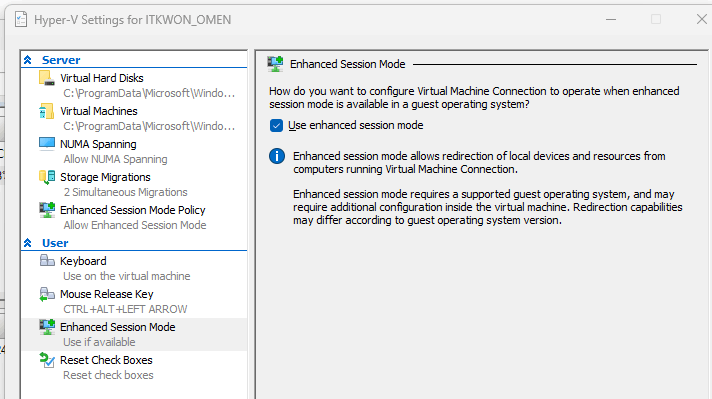
Task: Click 'Use if available' subtext
Action: click(x=99, y=342)
